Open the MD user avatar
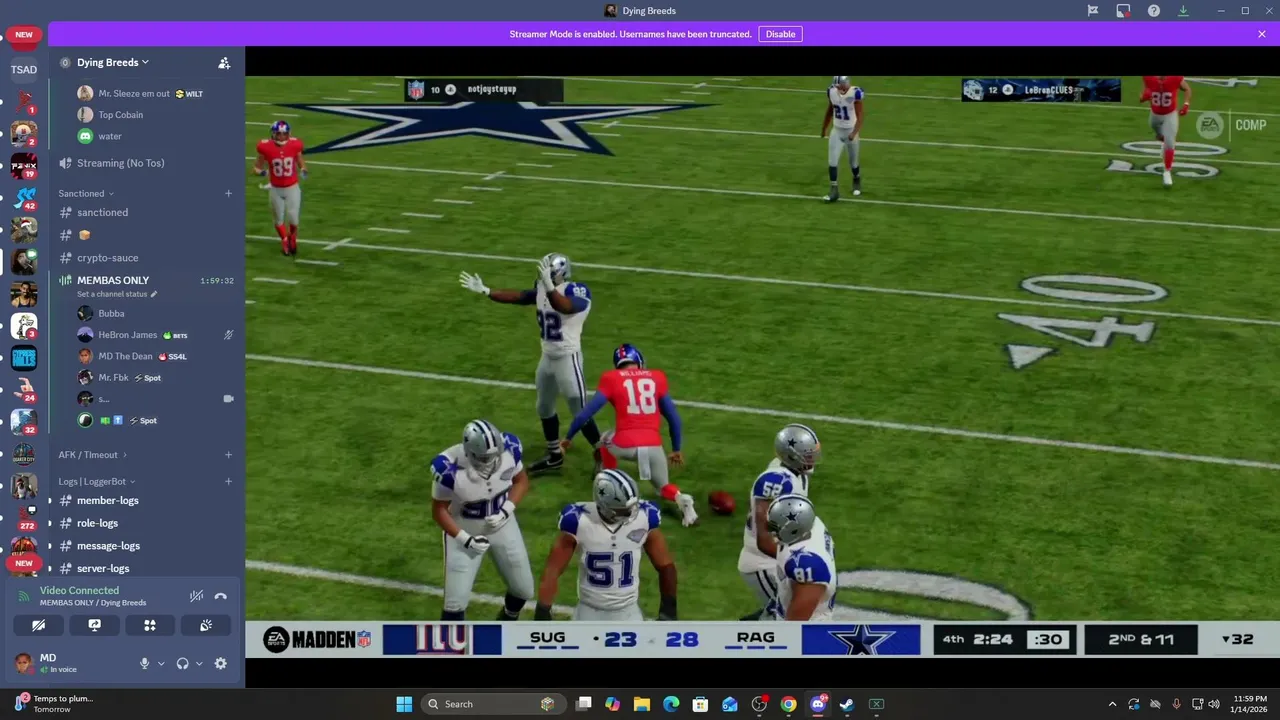 point(24,663)
